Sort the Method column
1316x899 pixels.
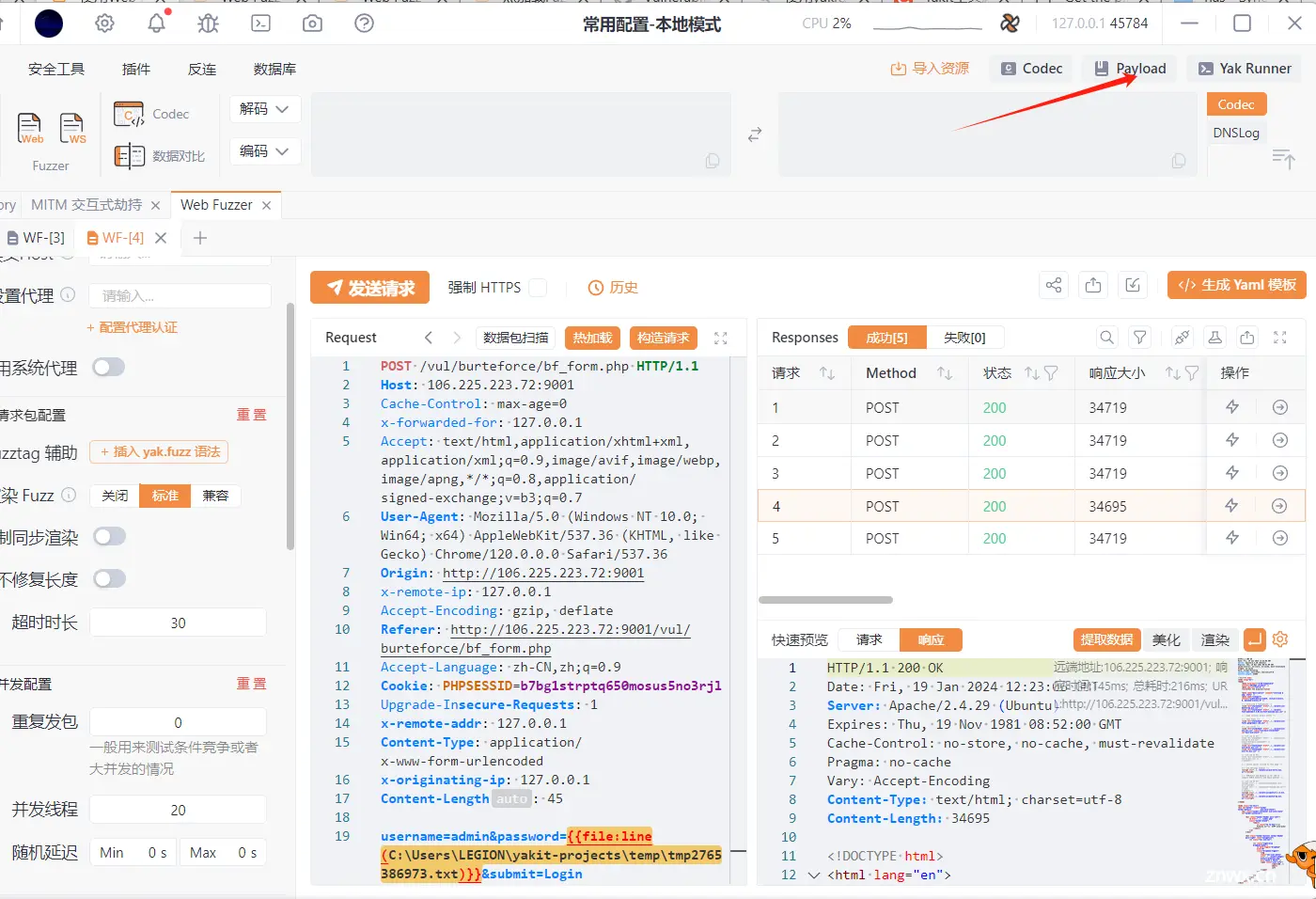[x=945, y=373]
